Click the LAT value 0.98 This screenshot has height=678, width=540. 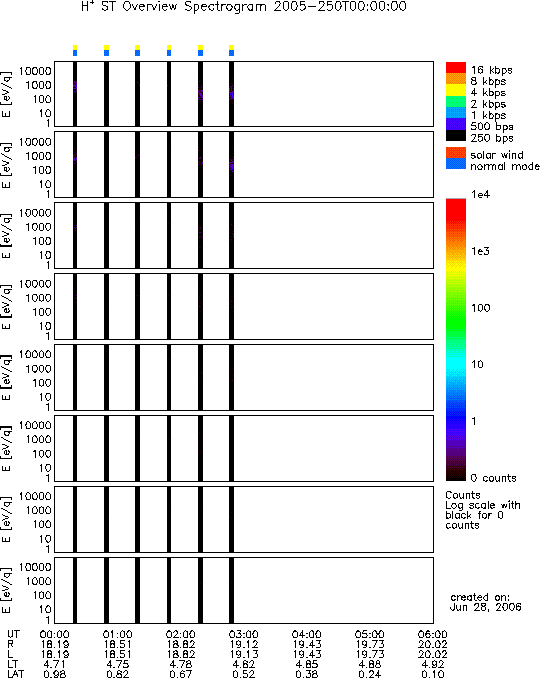click(x=54, y=674)
